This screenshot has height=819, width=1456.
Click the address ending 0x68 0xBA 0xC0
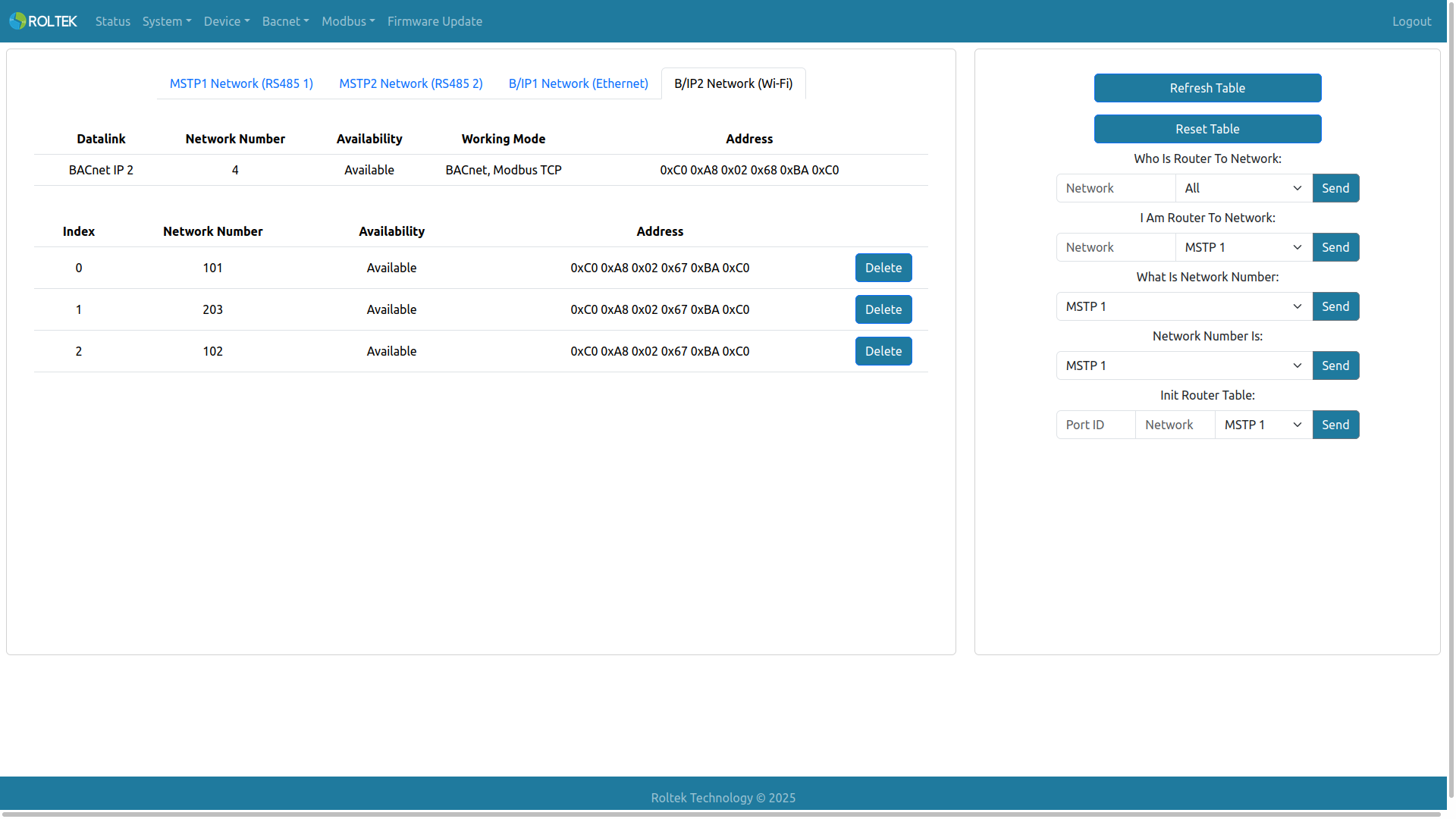(749, 170)
